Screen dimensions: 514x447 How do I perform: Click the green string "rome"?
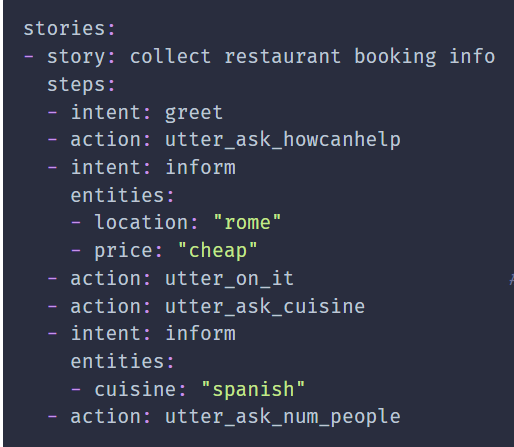(x=247, y=223)
